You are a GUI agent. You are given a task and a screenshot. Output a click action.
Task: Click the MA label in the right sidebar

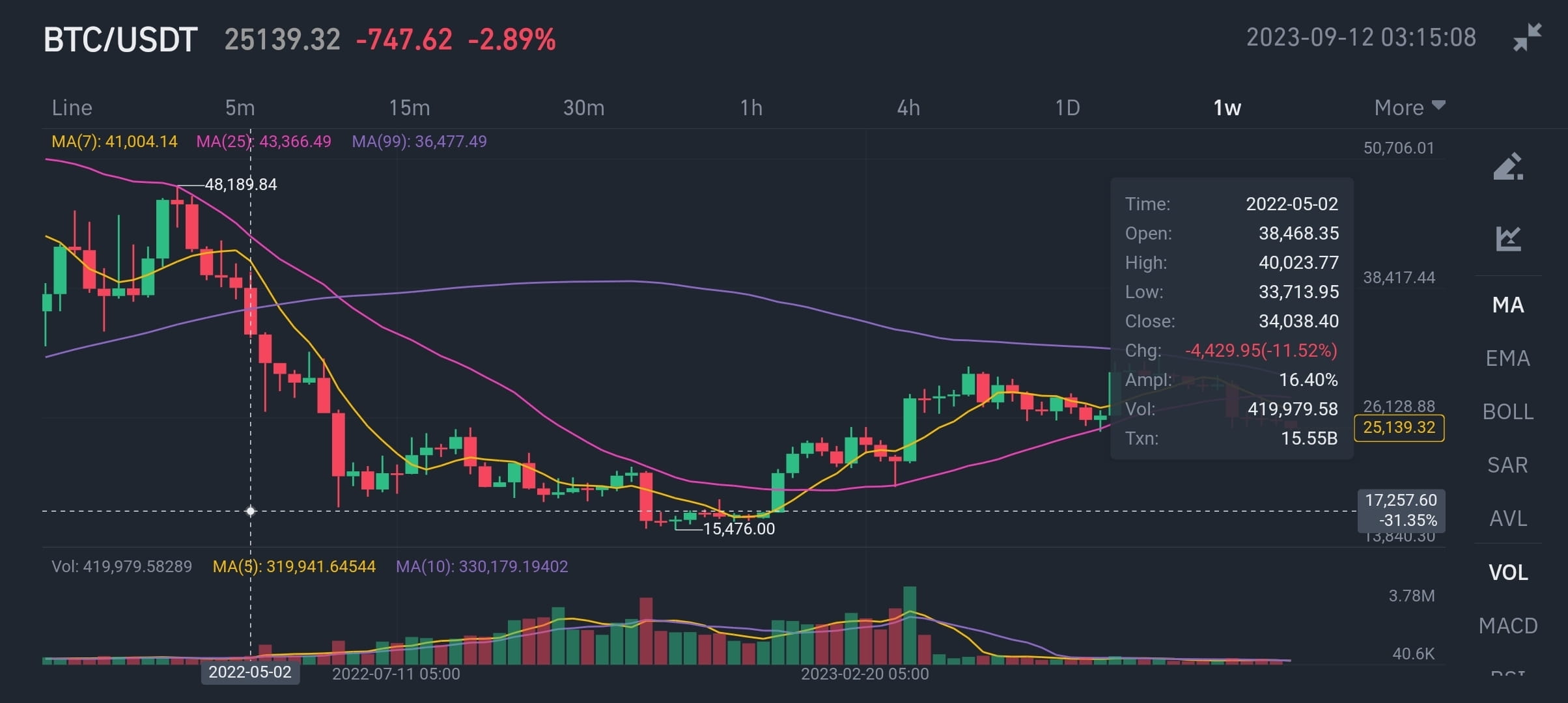click(x=1507, y=305)
